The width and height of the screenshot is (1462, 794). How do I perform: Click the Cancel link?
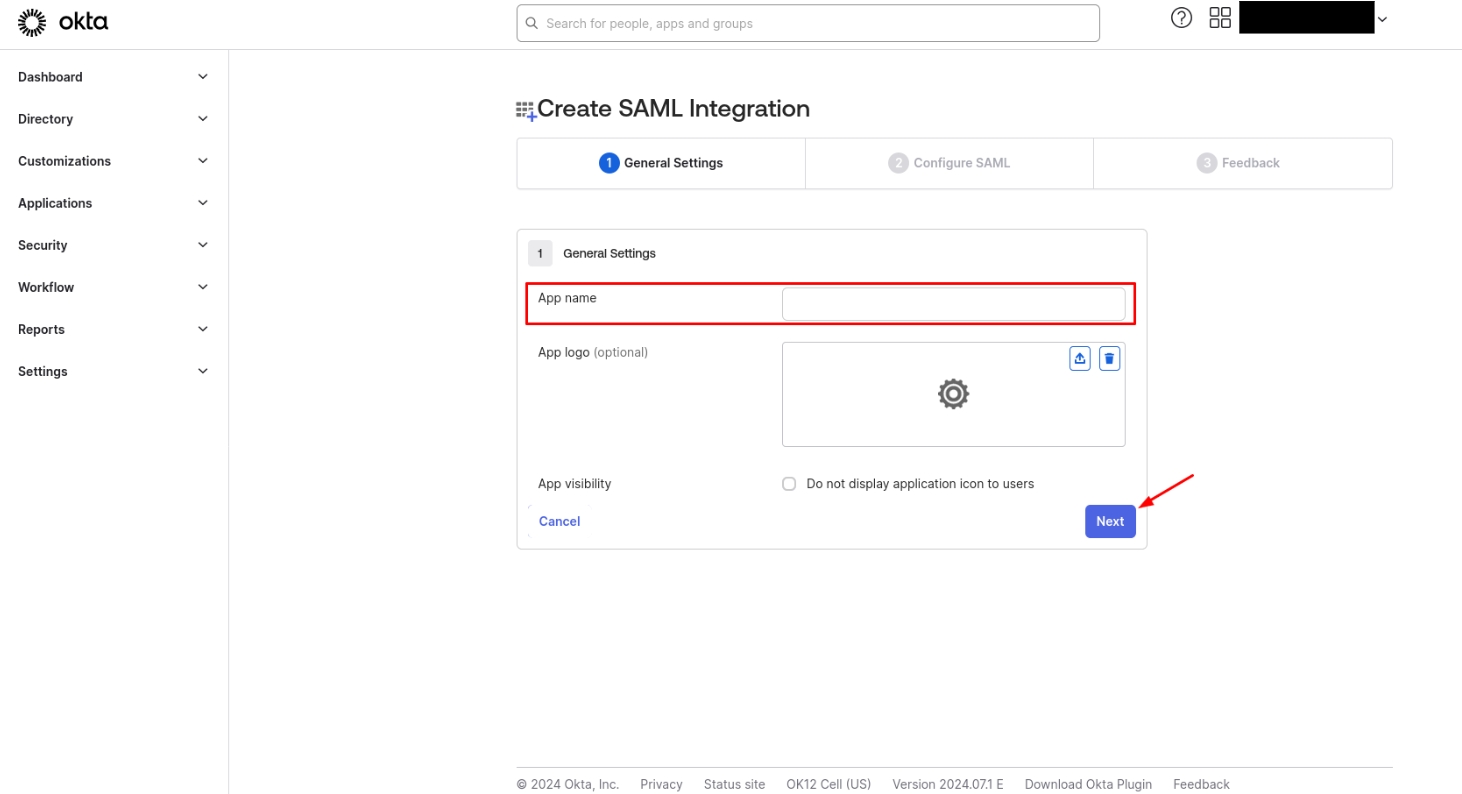pos(559,521)
